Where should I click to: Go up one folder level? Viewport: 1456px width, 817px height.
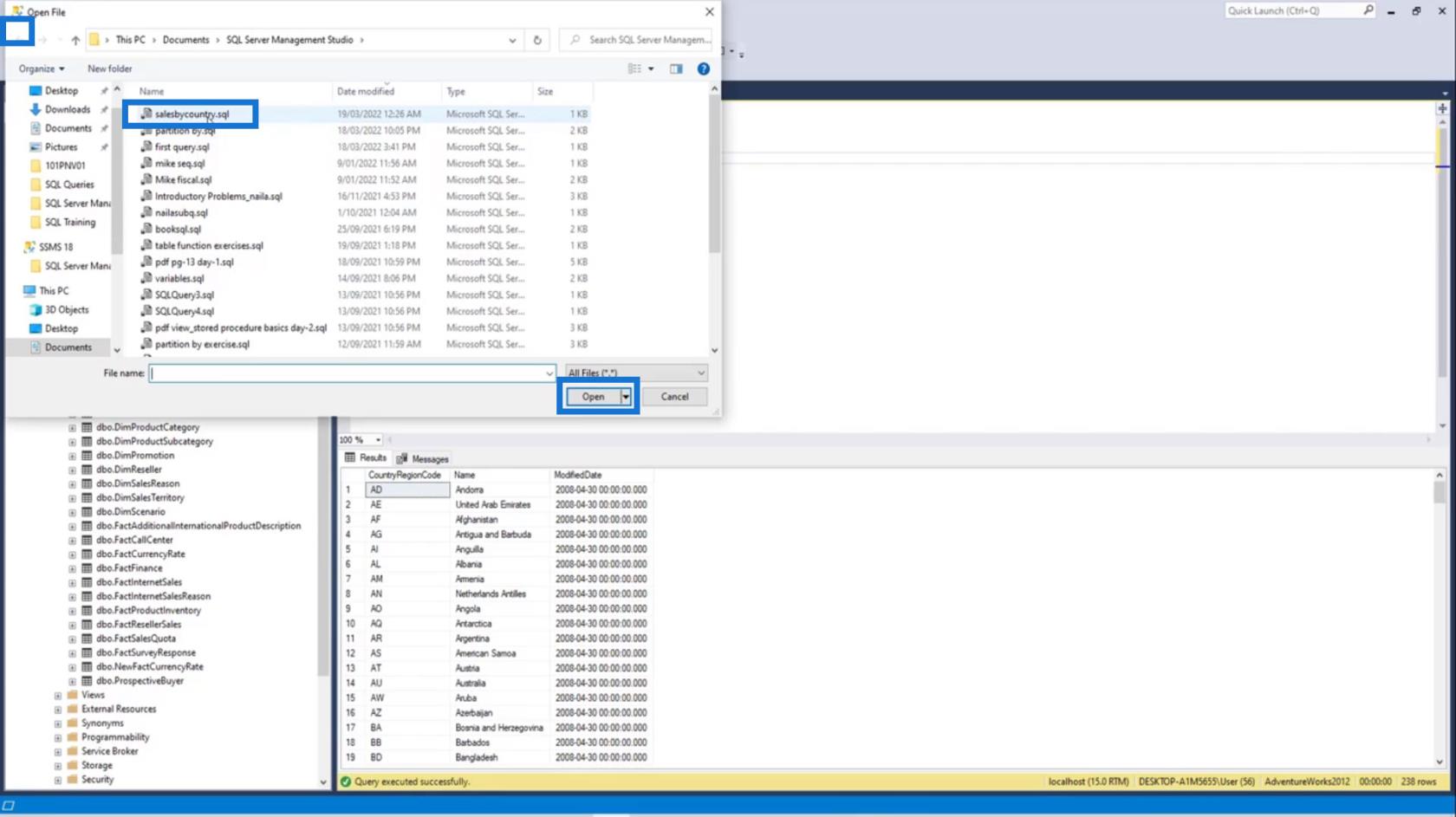[75, 40]
